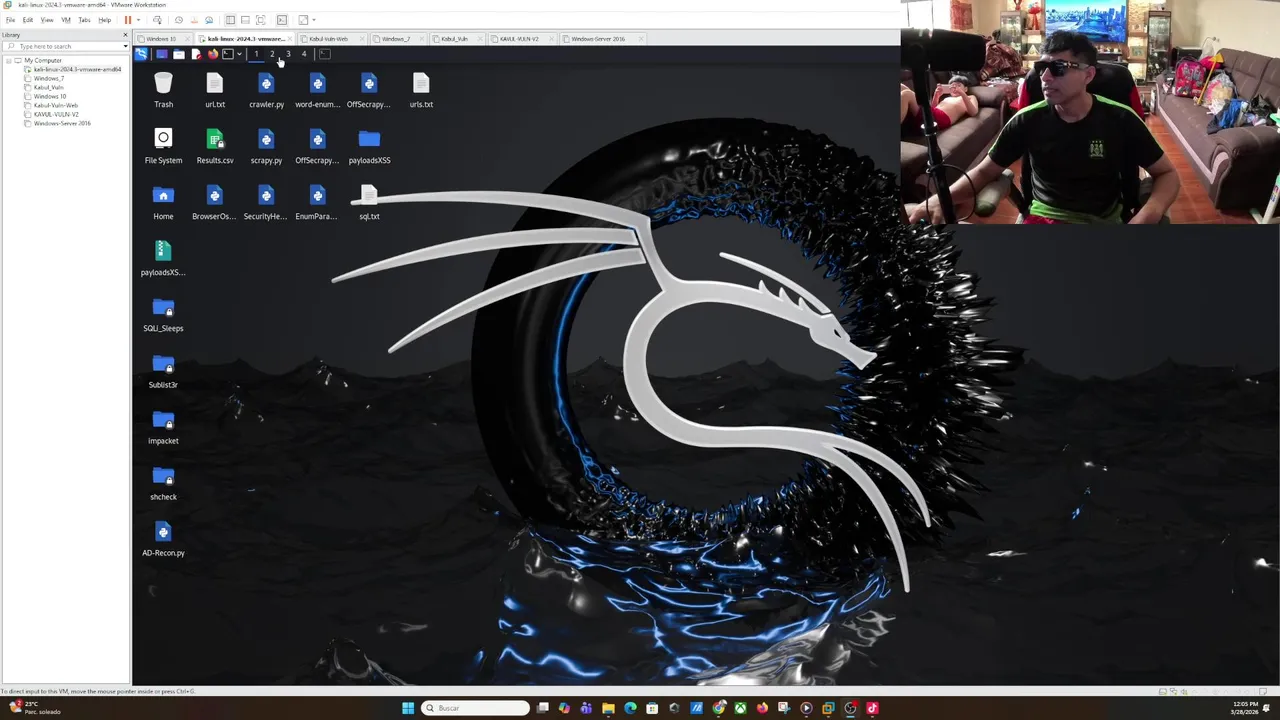Open the View menu
Screen dimensions: 1280x720
coord(47,20)
